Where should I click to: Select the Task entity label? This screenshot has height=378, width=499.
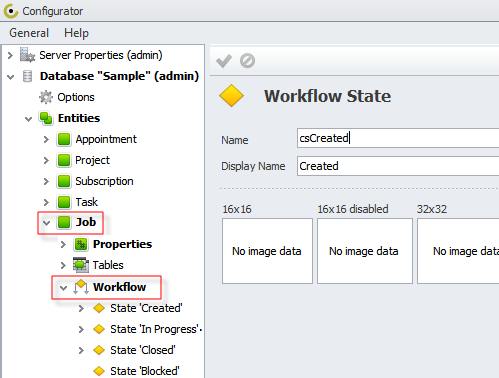pos(87,202)
